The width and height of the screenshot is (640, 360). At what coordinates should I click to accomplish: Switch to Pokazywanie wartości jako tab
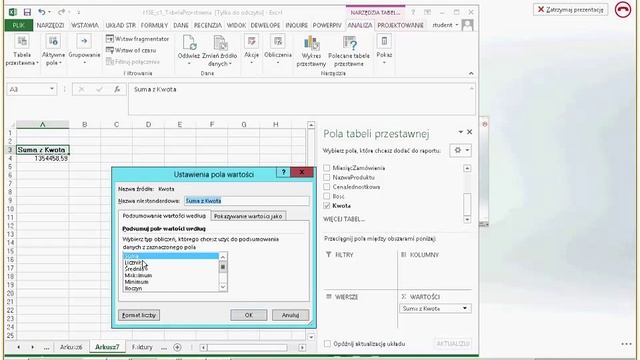(x=248, y=216)
